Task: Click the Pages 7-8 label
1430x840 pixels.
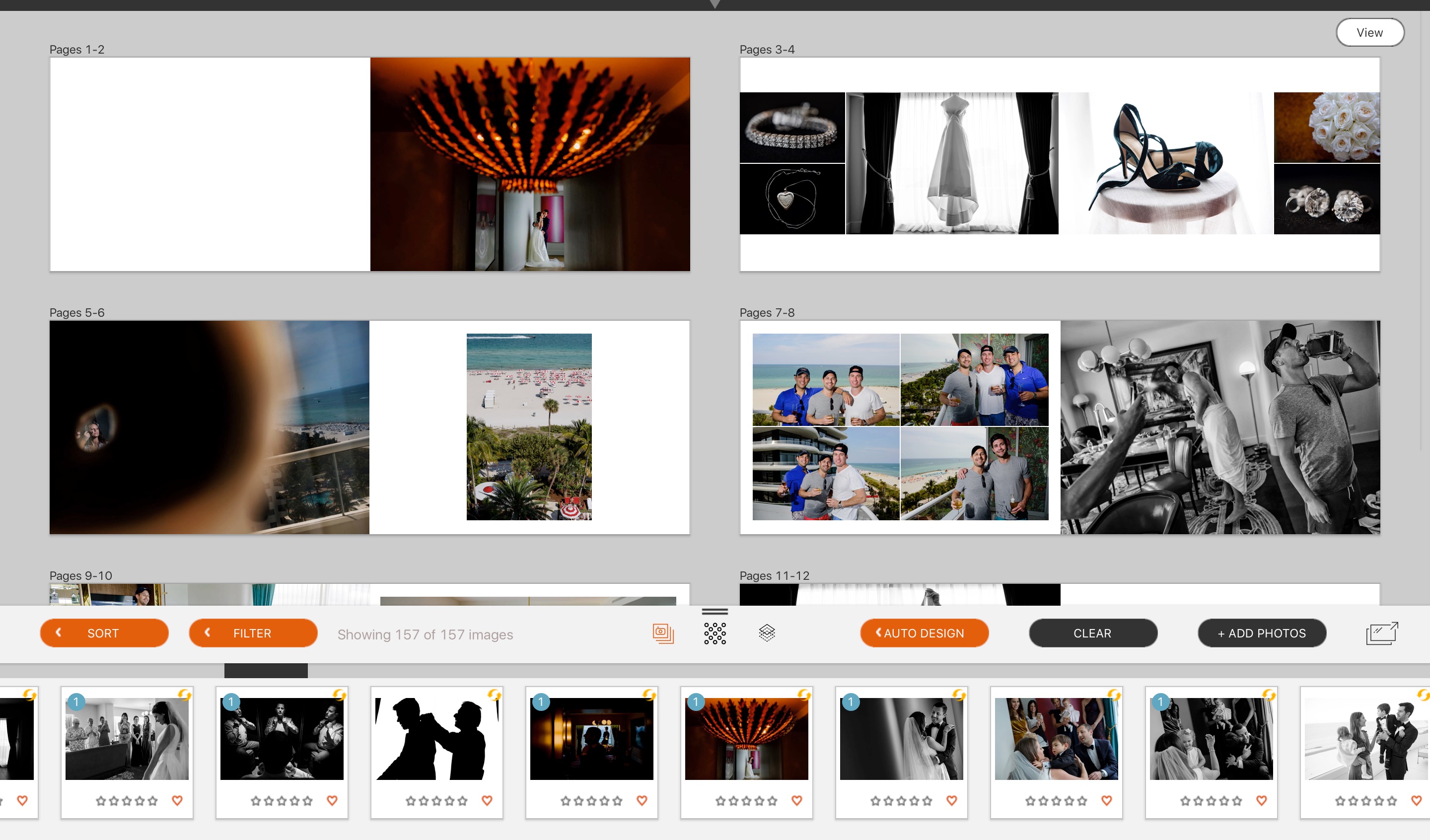Action: pyautogui.click(x=767, y=313)
